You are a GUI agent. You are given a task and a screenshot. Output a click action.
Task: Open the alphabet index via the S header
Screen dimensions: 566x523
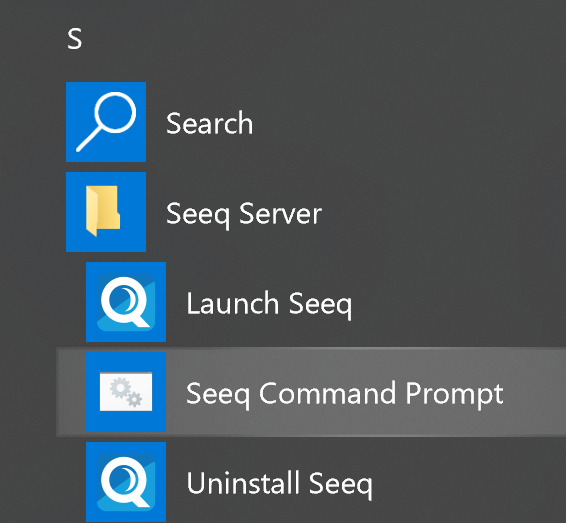pos(75,39)
